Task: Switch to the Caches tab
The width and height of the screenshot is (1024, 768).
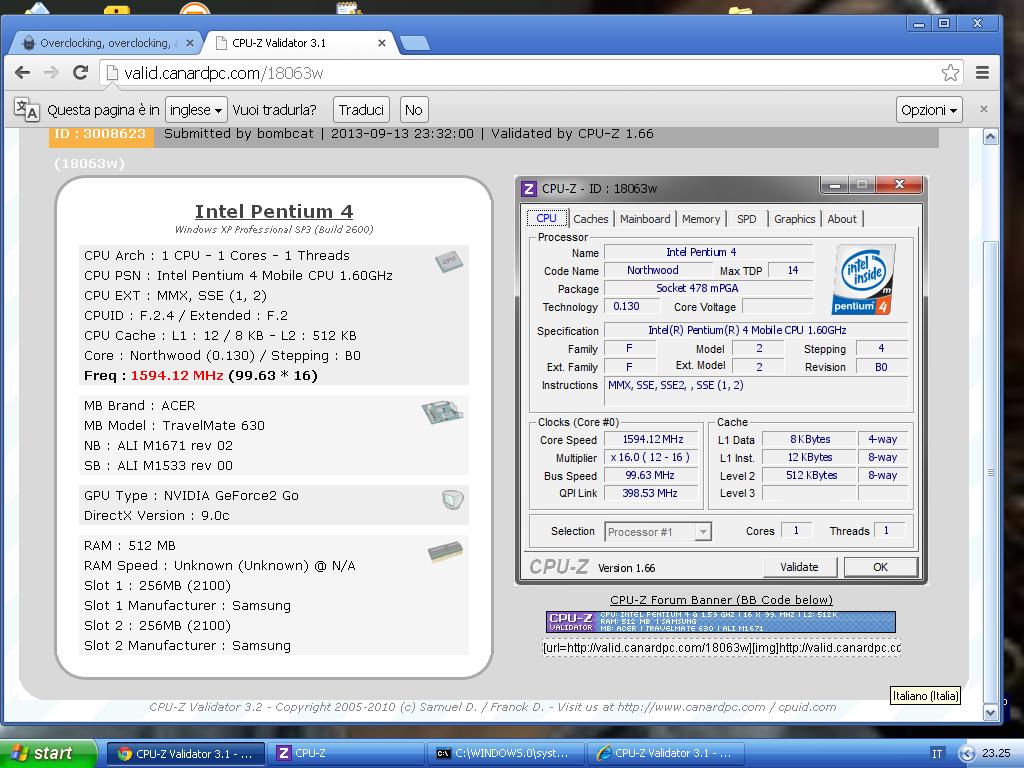Action: coord(590,219)
